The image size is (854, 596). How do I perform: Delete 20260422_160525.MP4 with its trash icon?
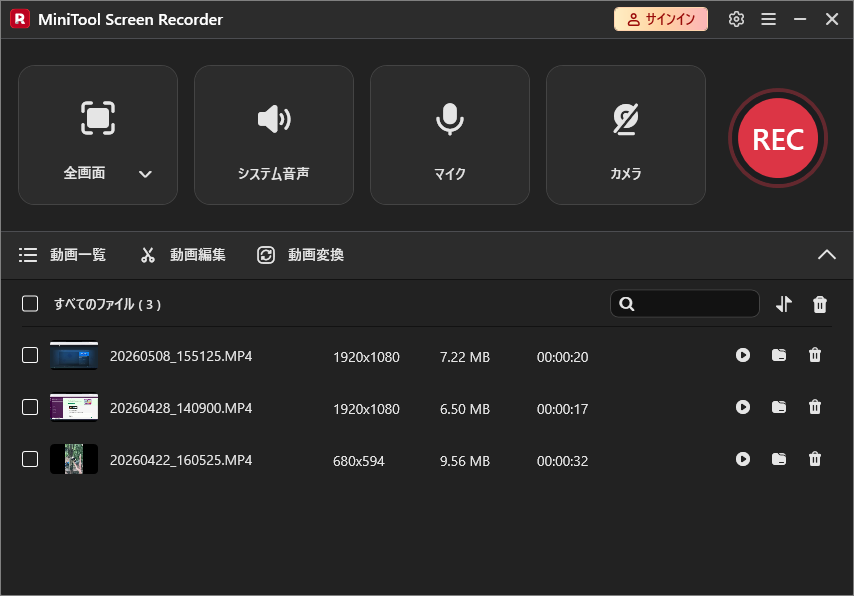(x=815, y=459)
